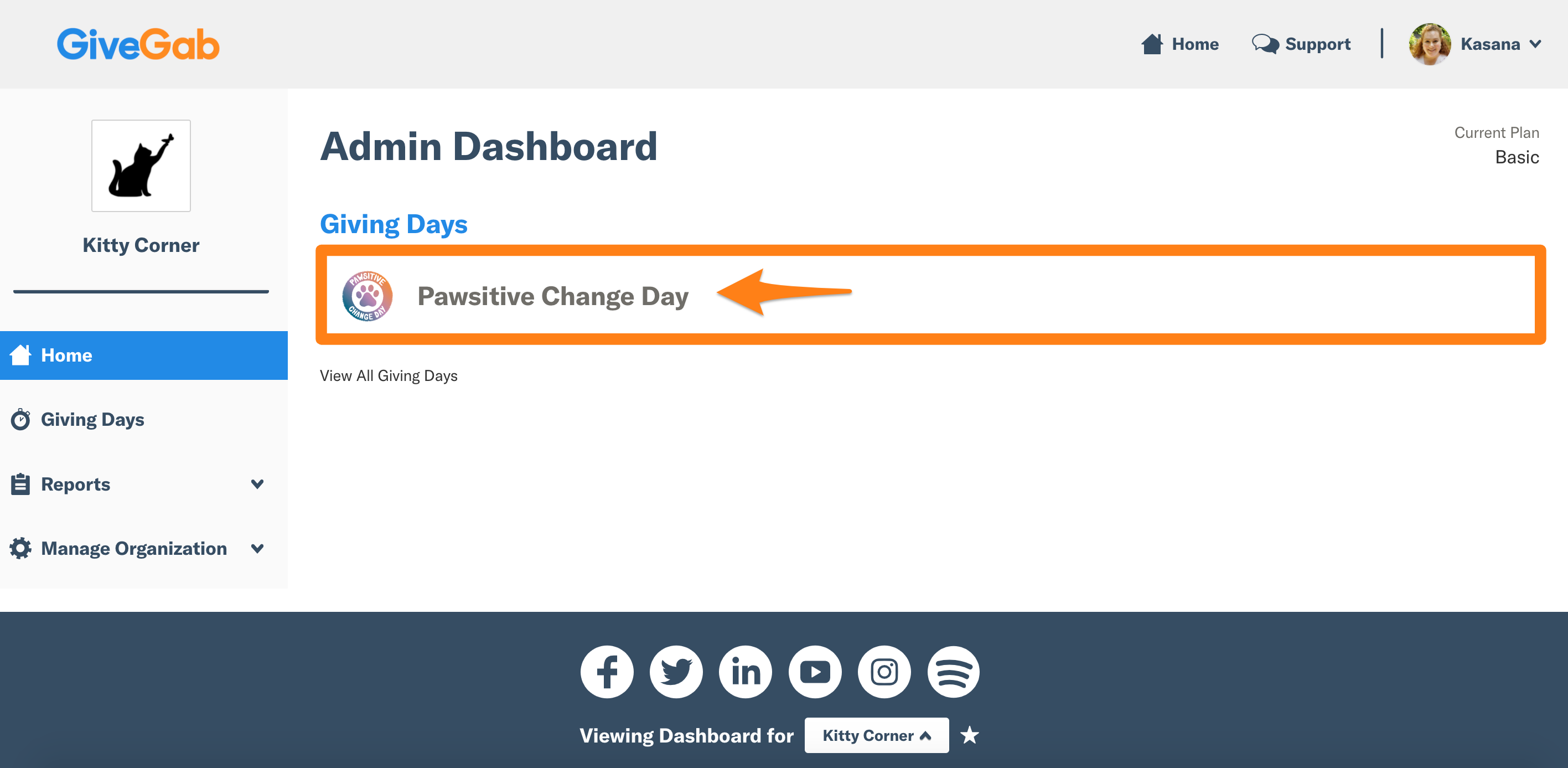Image resolution: width=1568 pixels, height=768 pixels.
Task: Open the Spotify icon in footer
Action: [x=953, y=672]
